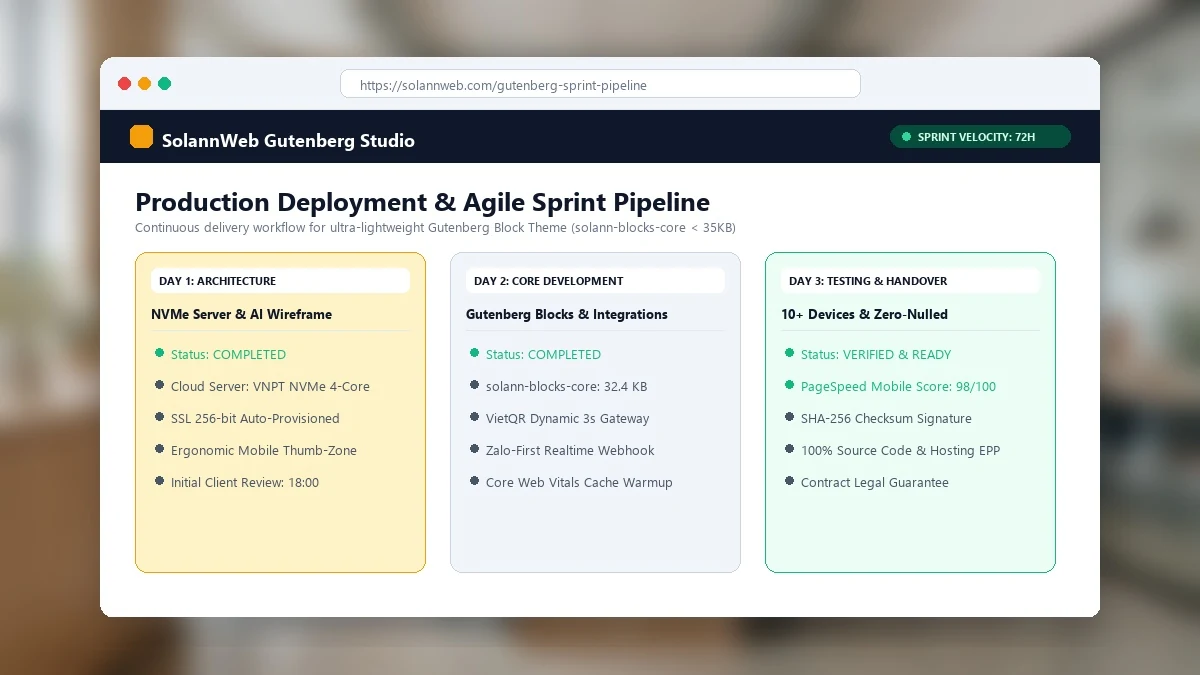Click the green window dot in browser chrome
Screen dimensions: 1200x675
164,84
